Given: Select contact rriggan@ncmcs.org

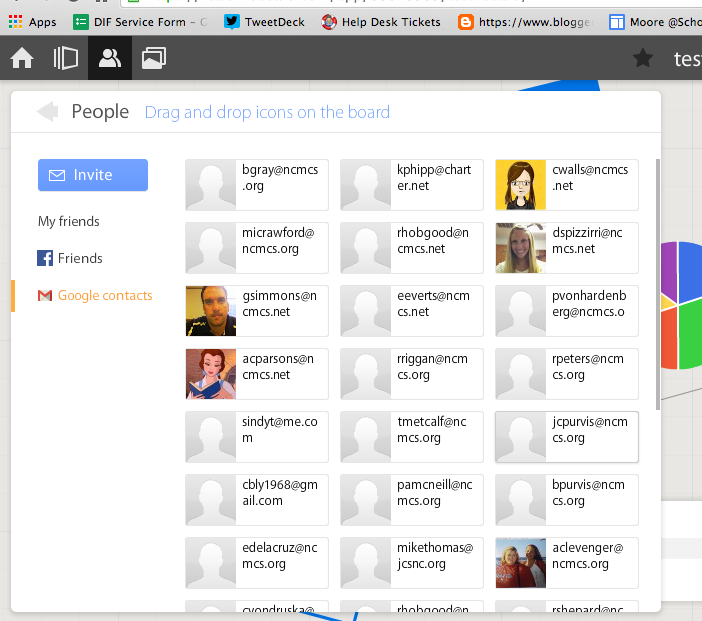Looking at the screenshot, I should tap(412, 374).
